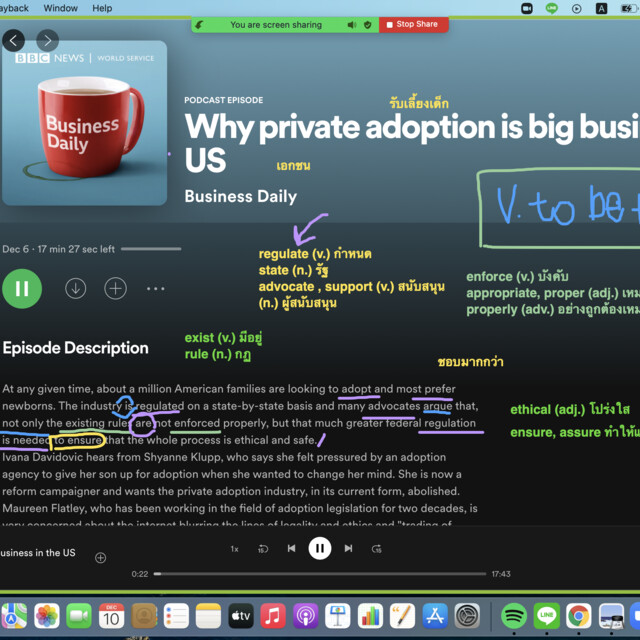Screen dimensions: 640x640
Task: Skip forward 15 seconds in player bar
Action: pyautogui.click(x=376, y=549)
